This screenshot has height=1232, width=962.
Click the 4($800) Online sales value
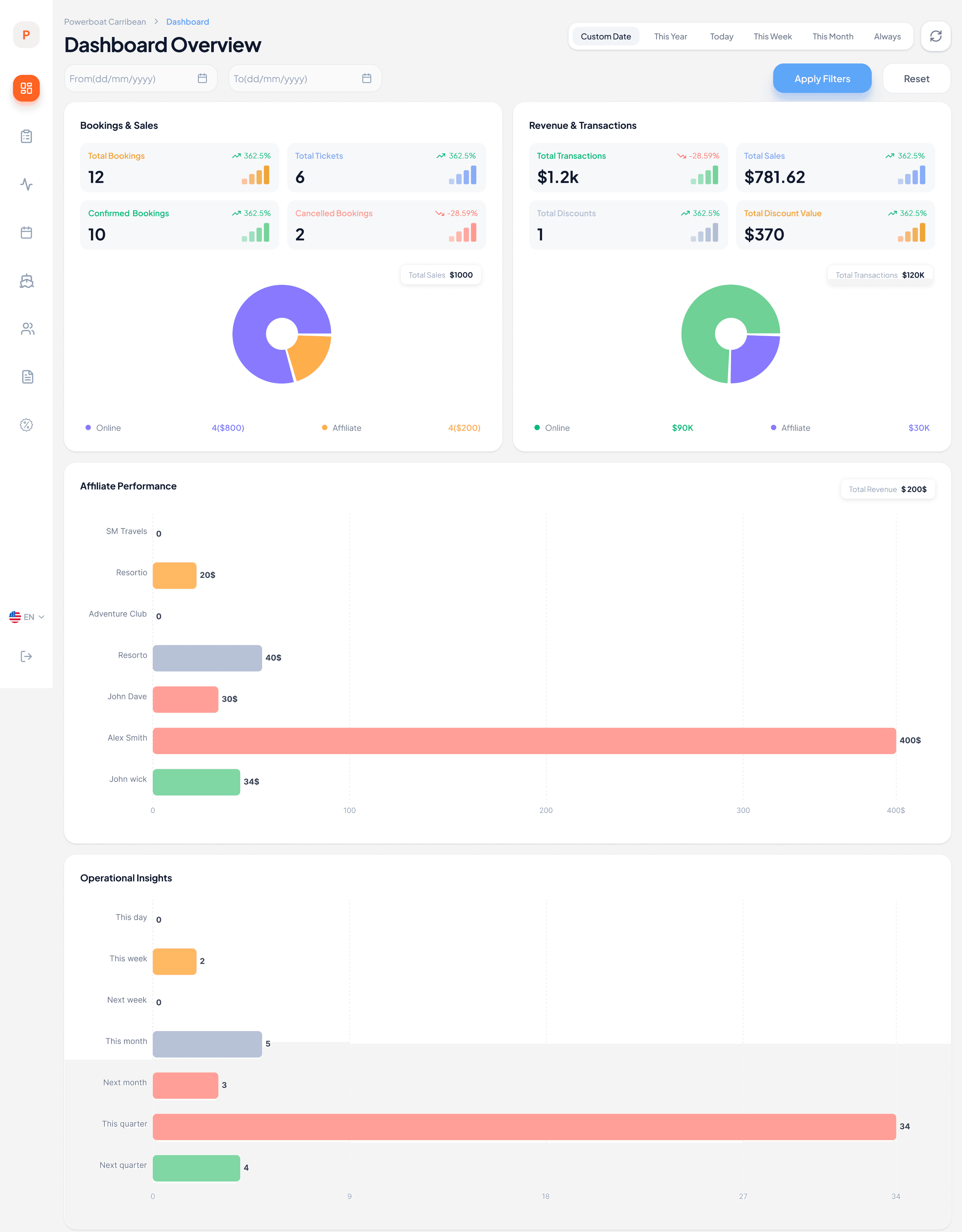click(x=228, y=428)
